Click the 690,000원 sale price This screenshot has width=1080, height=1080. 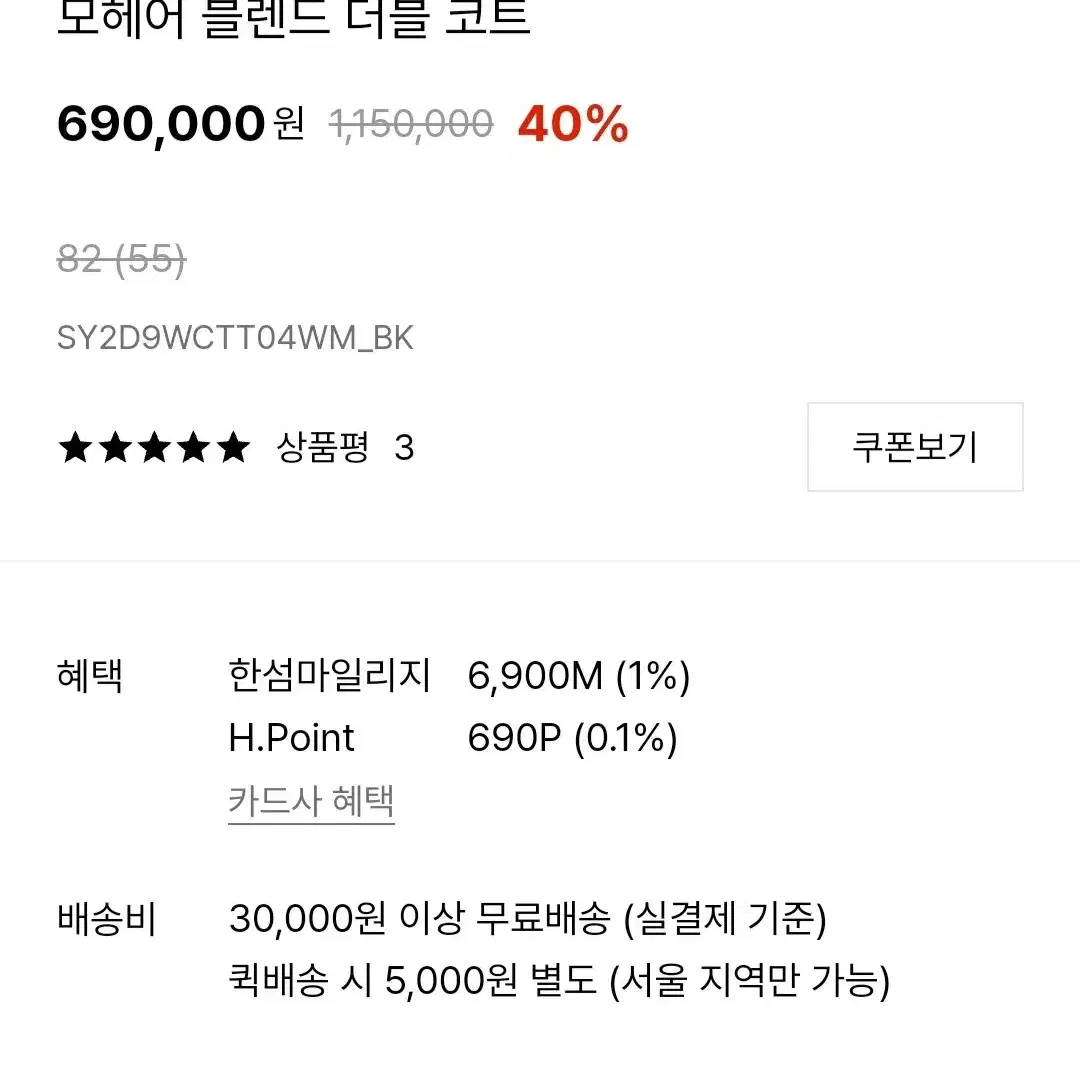point(180,125)
